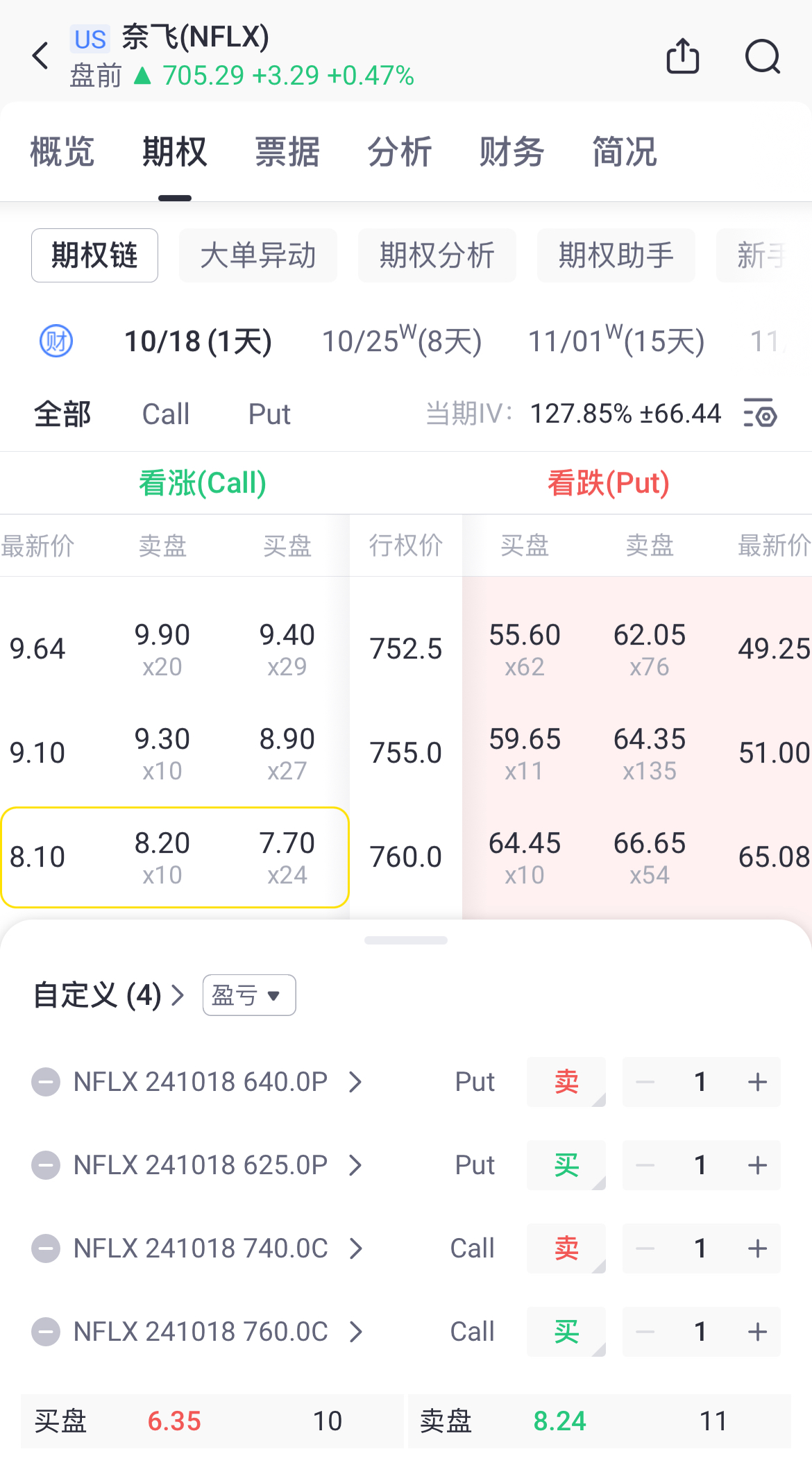Decrease quantity for 640.0P leg
This screenshot has width=812, height=1465.
[x=645, y=1081]
